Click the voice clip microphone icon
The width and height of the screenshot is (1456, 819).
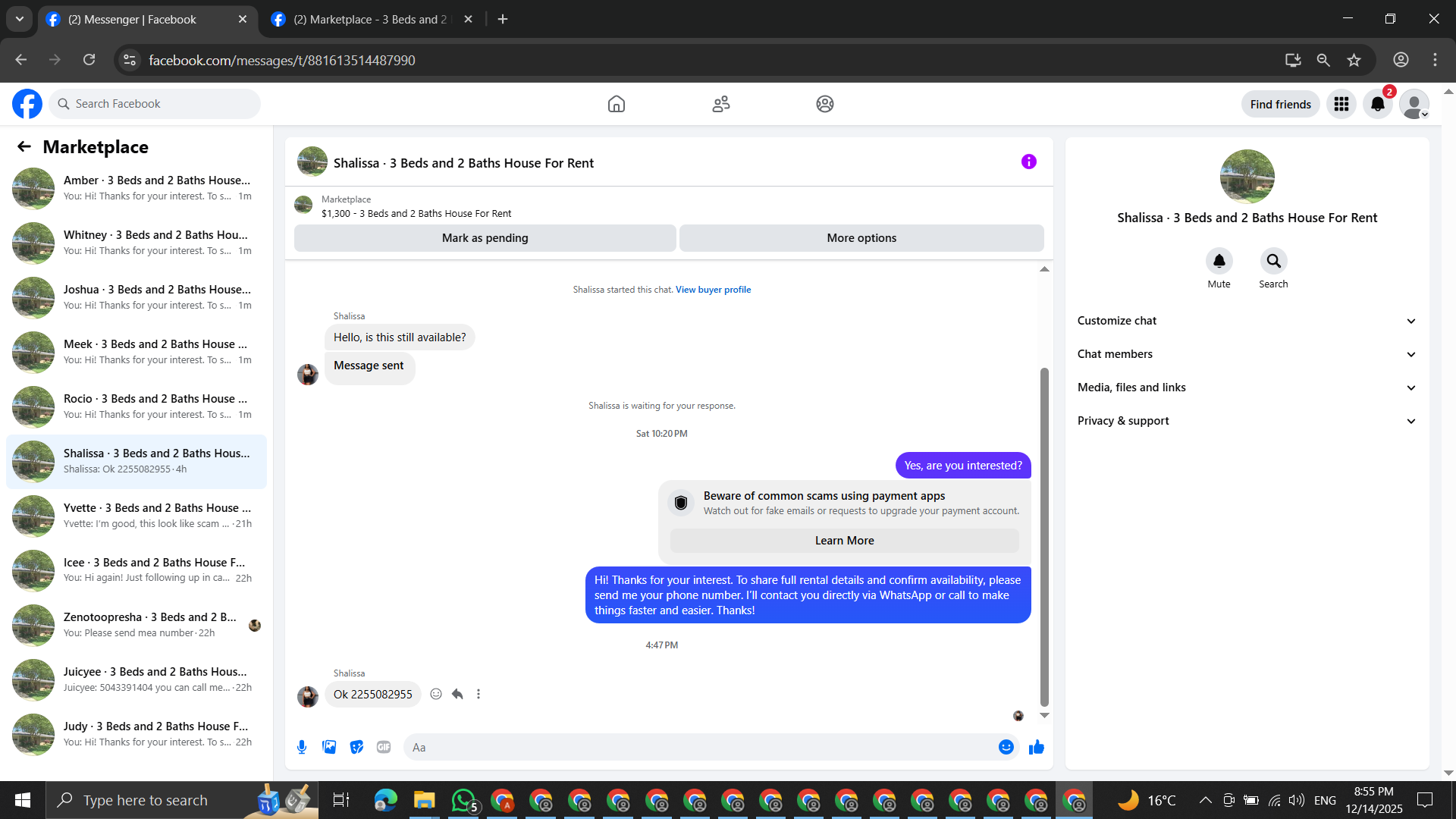[302, 747]
